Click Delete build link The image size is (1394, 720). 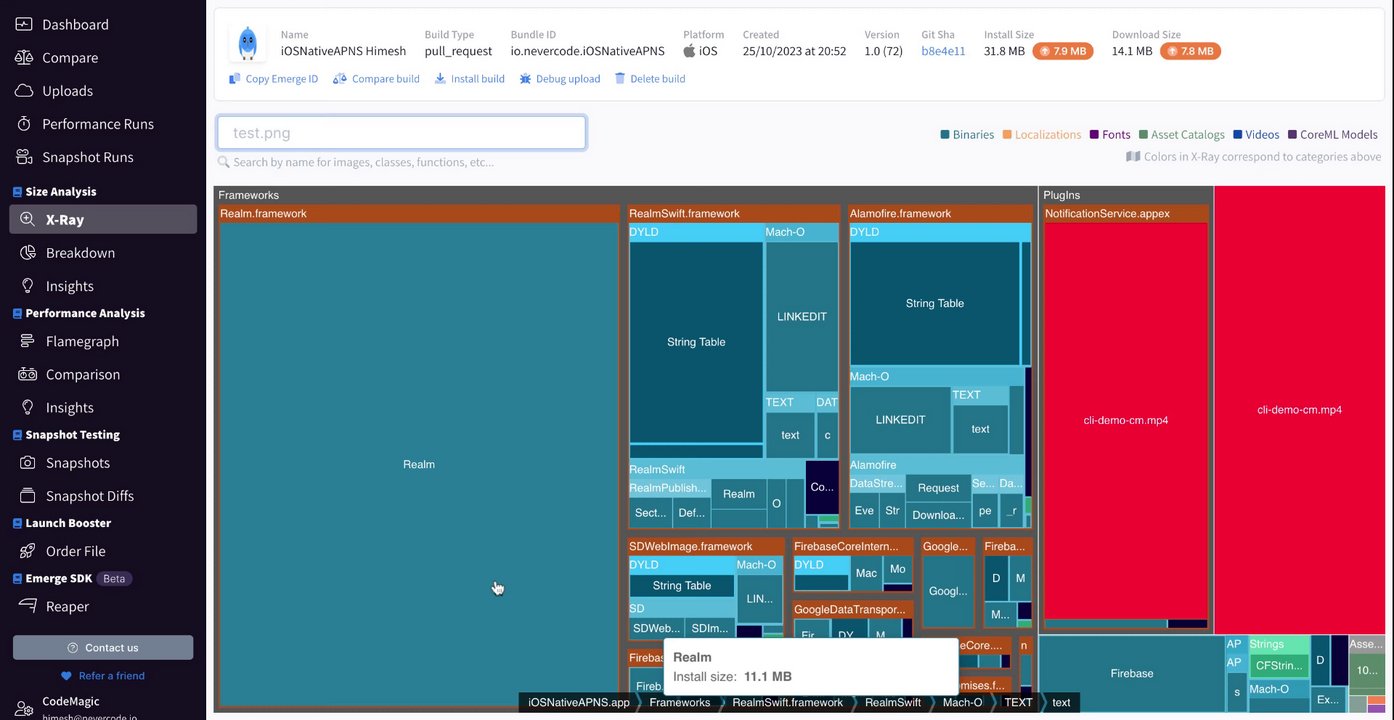(x=649, y=79)
